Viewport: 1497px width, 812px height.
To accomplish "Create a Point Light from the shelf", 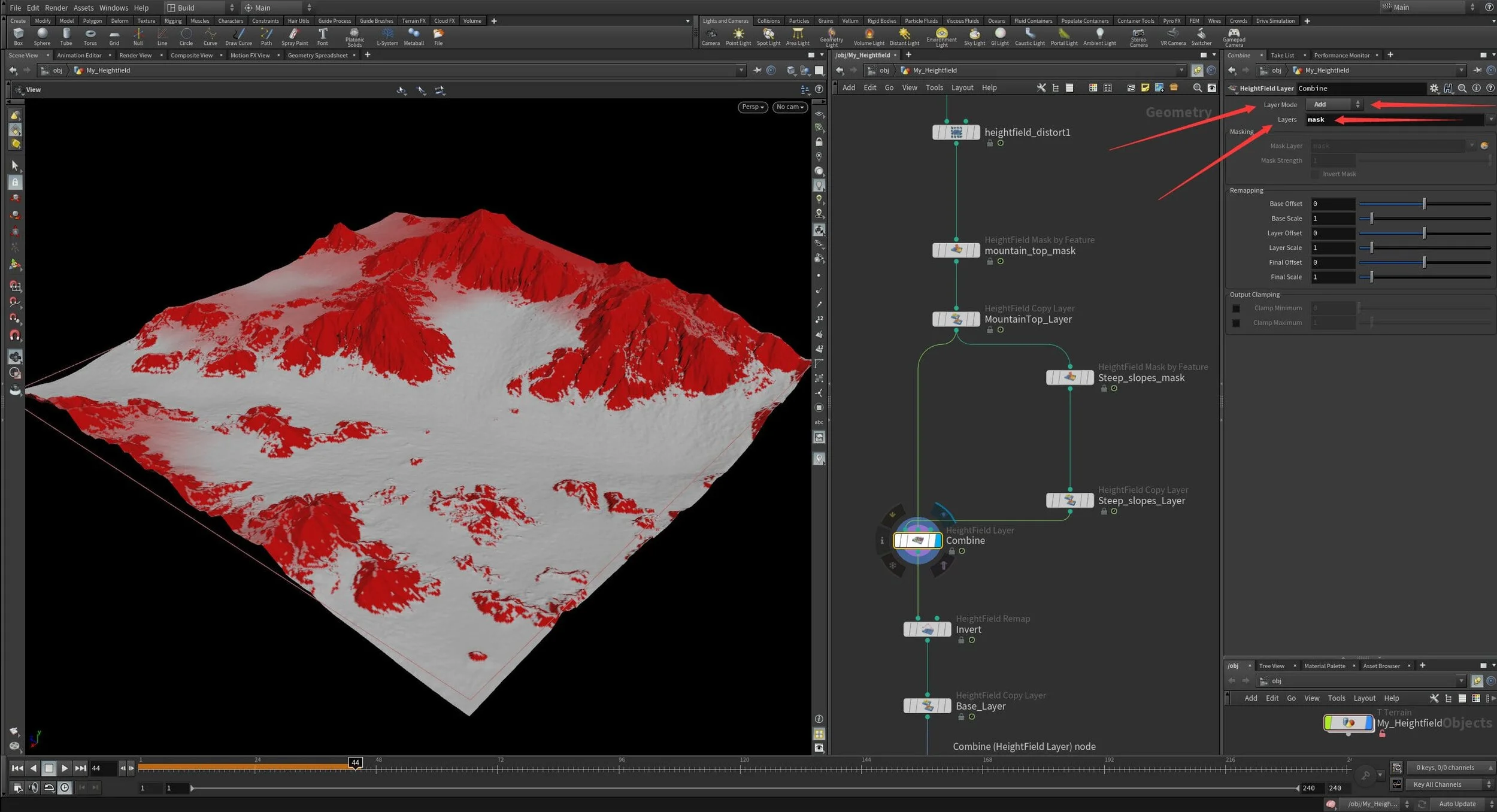I will [x=740, y=37].
